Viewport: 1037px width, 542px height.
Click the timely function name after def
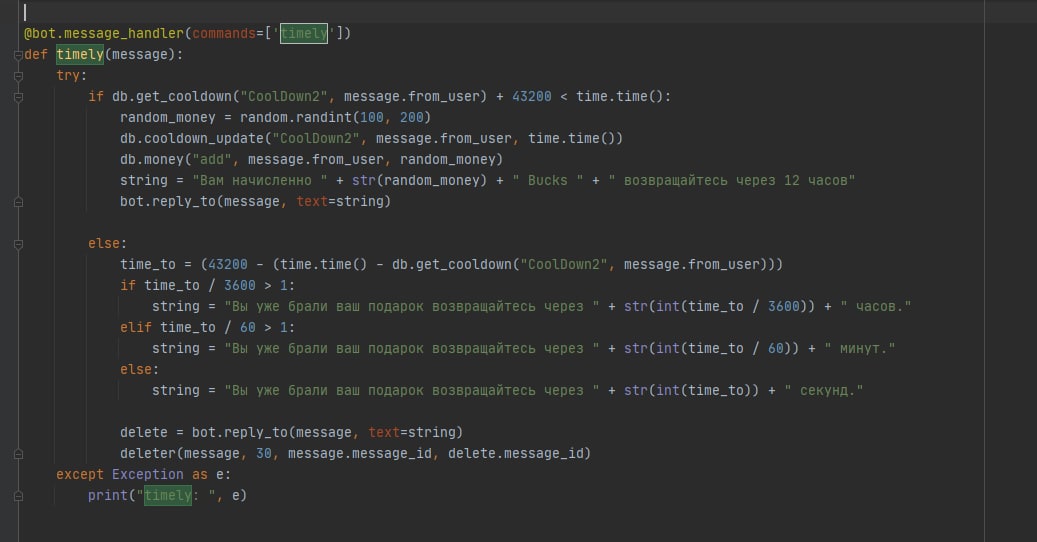(x=80, y=54)
